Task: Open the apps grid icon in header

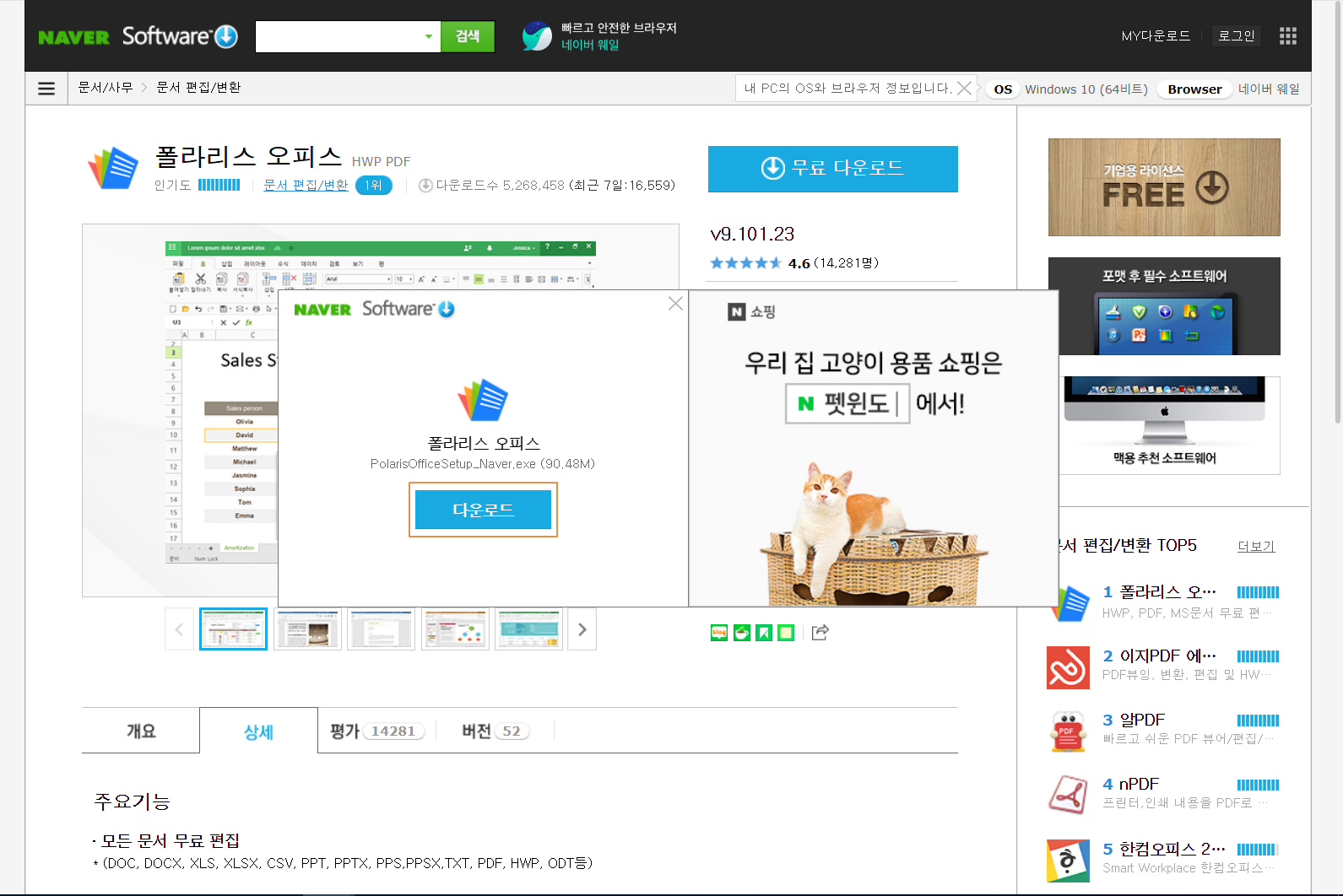Action: pyautogui.click(x=1287, y=35)
